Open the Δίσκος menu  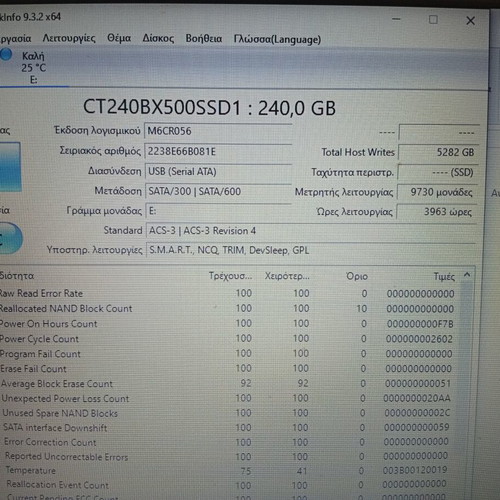[x=158, y=39]
